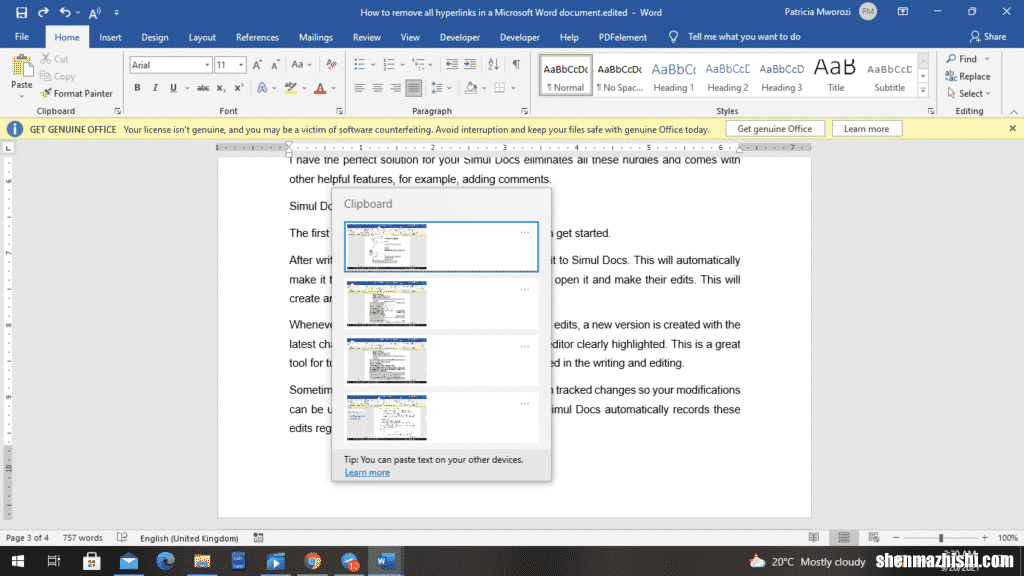
Task: Share the document
Action: pos(987,37)
